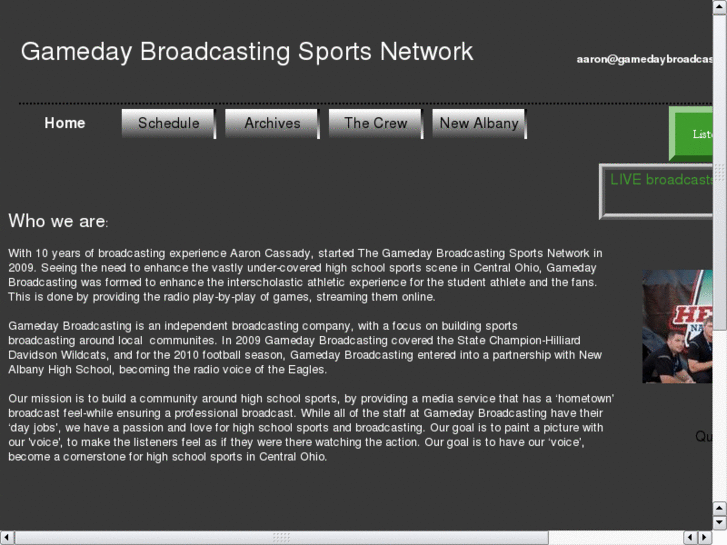This screenshot has height=545, width=727.
Task: Click the paragraph starting 'With 10 years'
Action: [305, 275]
